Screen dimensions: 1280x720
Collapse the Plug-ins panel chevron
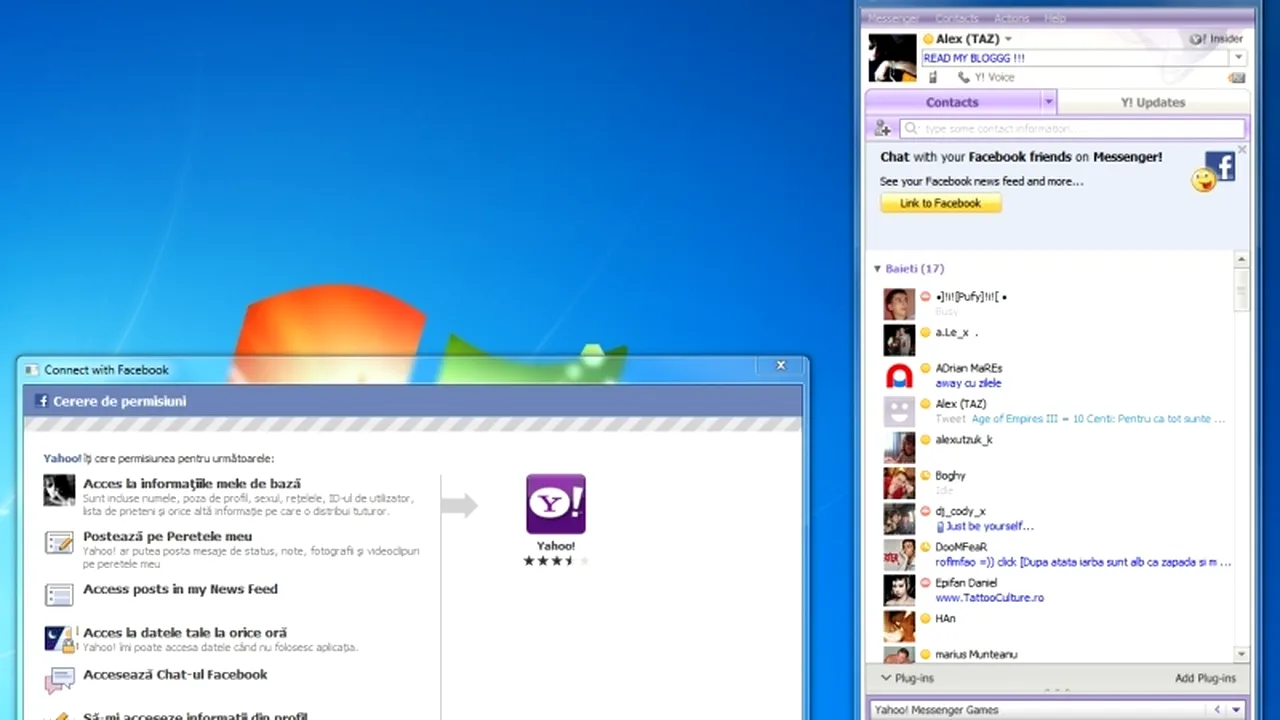[886, 678]
